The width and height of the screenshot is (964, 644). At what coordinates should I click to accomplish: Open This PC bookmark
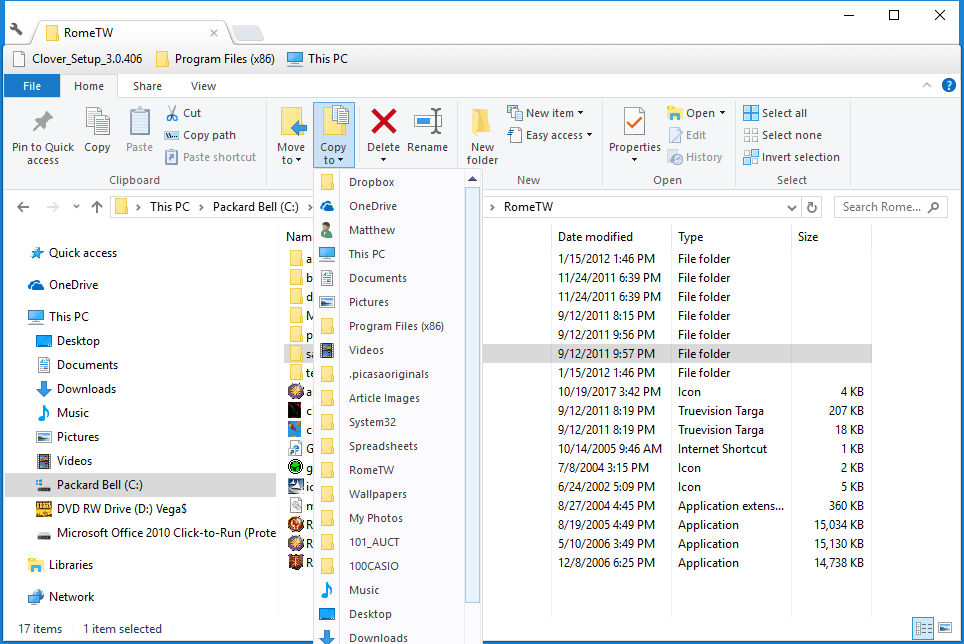tap(318, 59)
